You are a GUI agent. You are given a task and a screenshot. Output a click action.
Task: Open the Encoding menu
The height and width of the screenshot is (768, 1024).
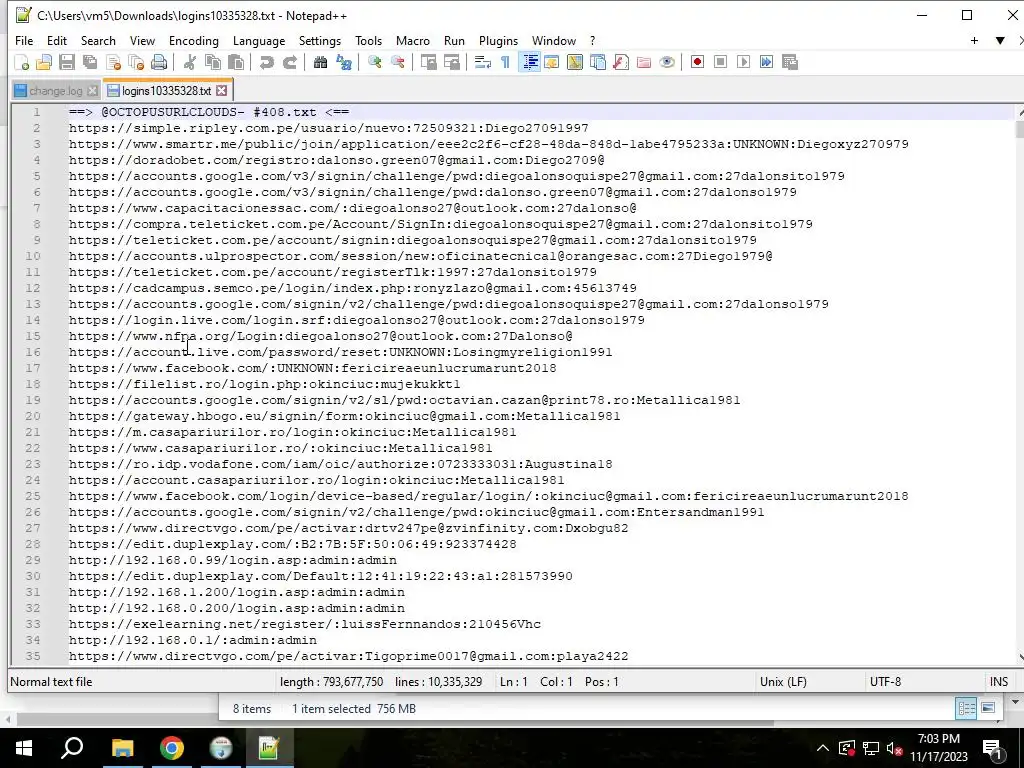[194, 40]
